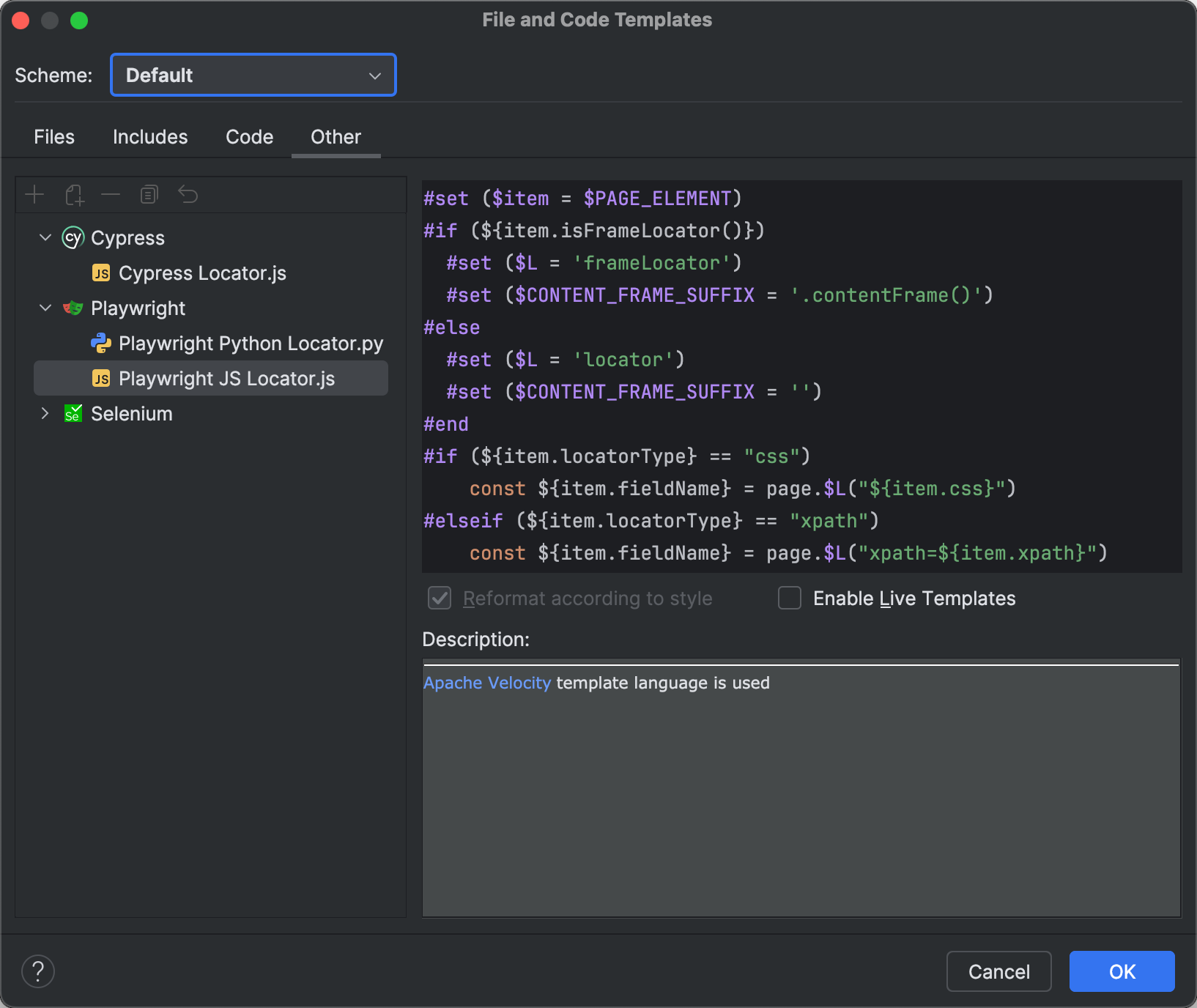Screen dimensions: 1197x1008
Task: Open the Files tab
Action: (53, 136)
